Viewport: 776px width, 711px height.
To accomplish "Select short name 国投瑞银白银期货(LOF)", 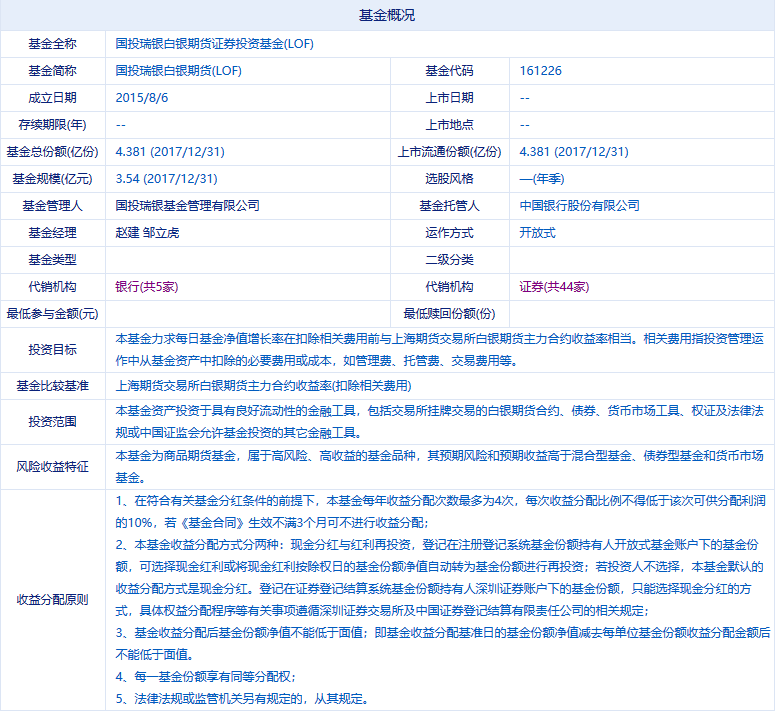I will (178, 71).
